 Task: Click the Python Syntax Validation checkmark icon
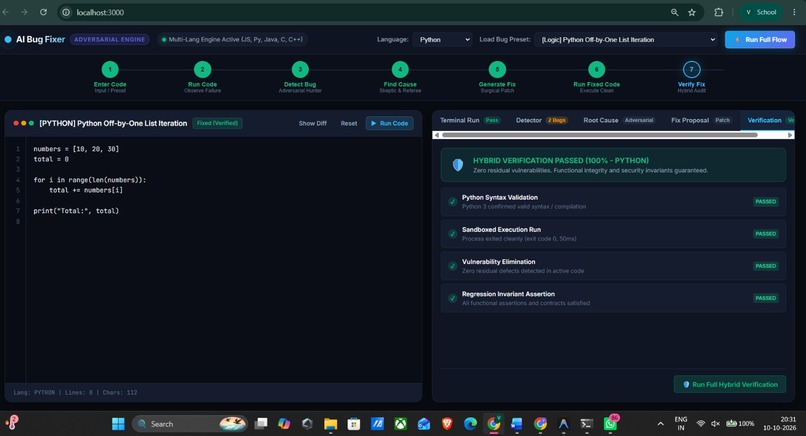452,202
